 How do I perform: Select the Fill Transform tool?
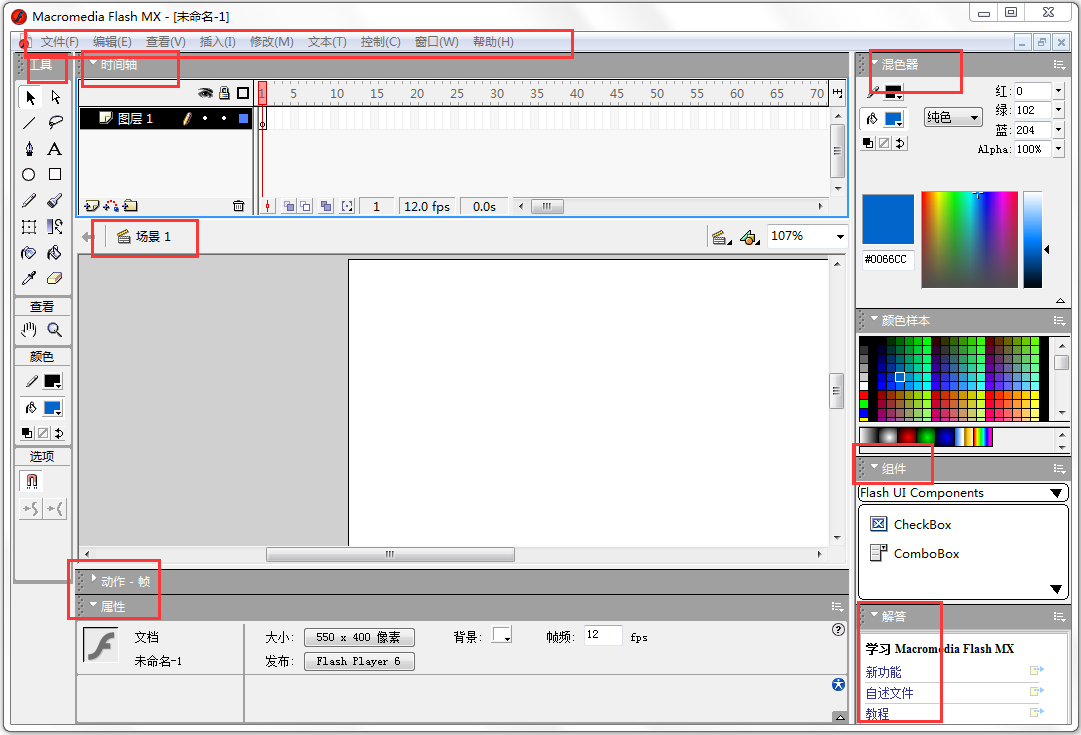pos(55,227)
